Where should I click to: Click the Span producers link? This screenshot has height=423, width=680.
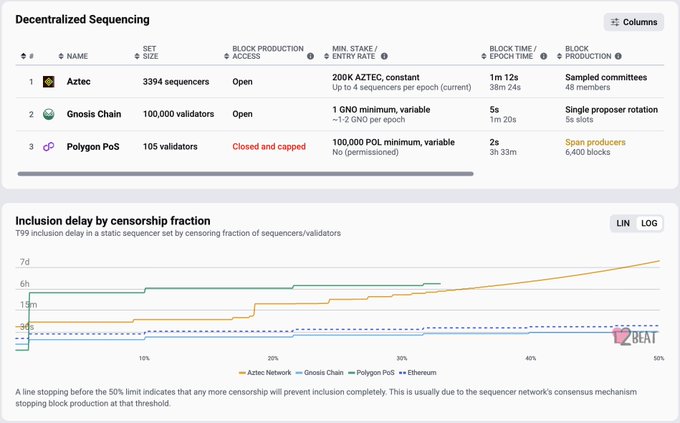[595, 142]
